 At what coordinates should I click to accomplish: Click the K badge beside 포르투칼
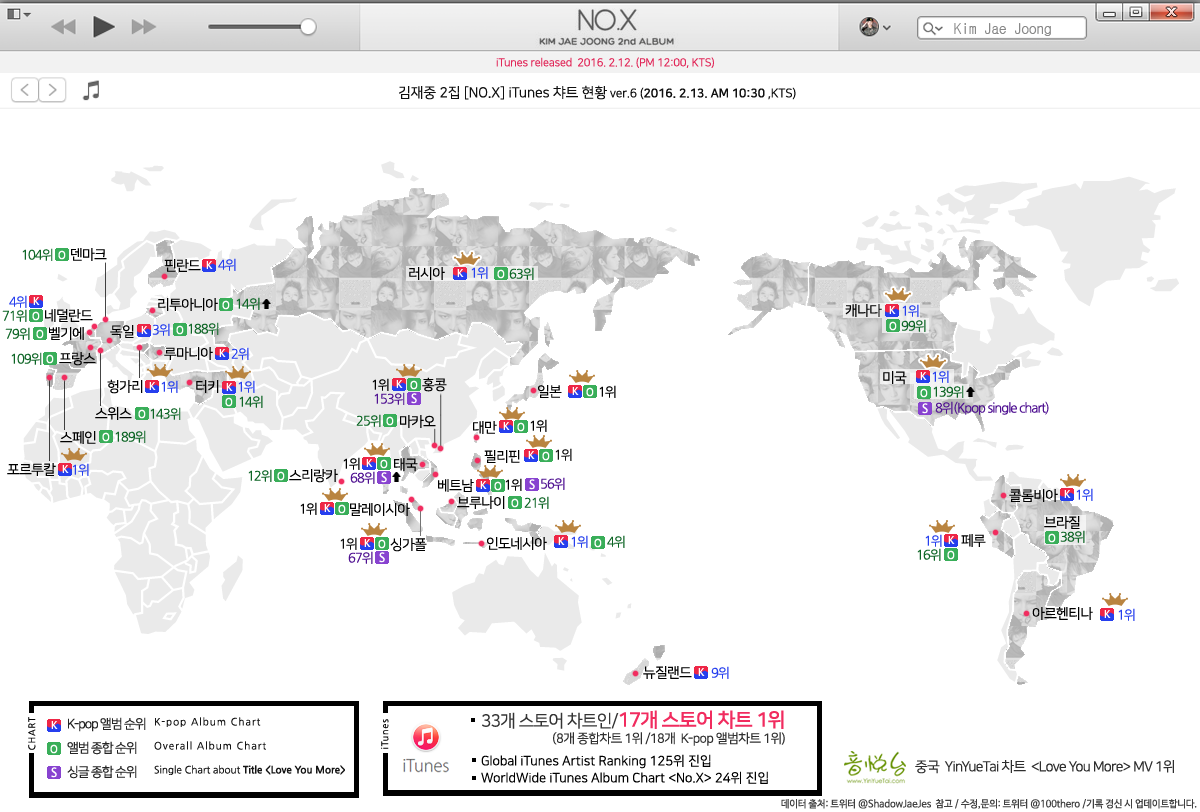pos(65,469)
